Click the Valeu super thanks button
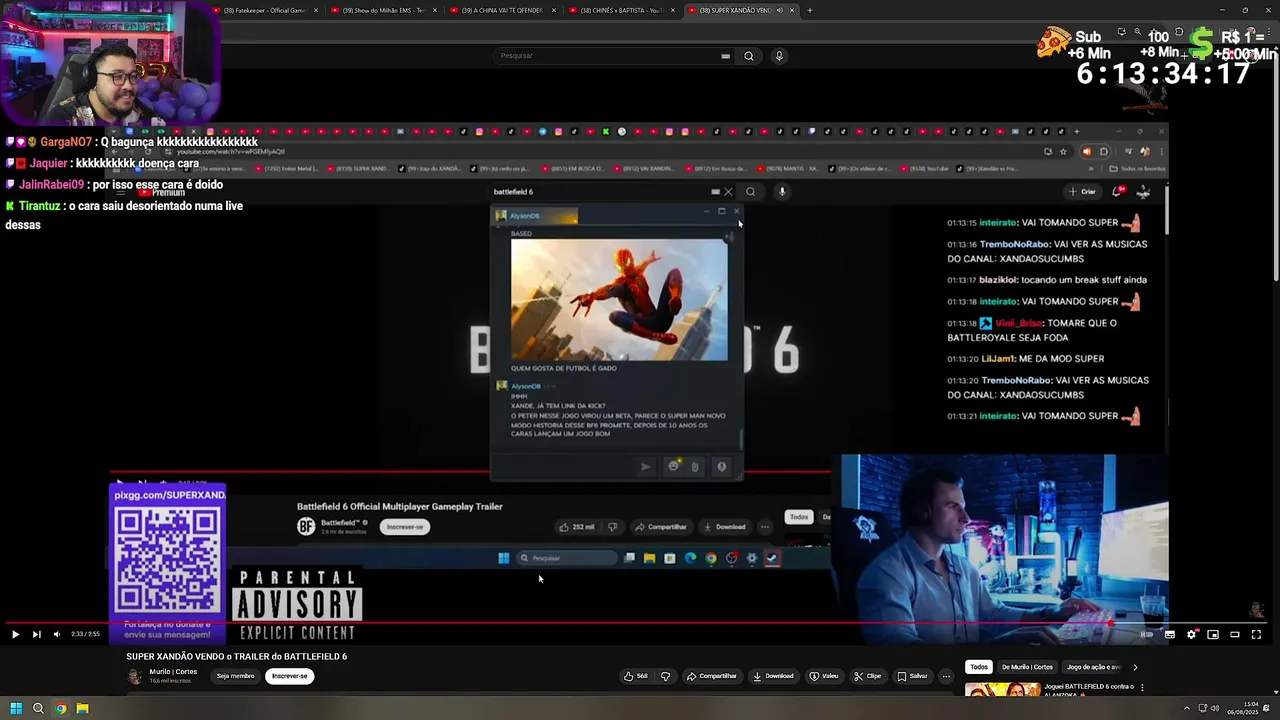 pyautogui.click(x=824, y=676)
